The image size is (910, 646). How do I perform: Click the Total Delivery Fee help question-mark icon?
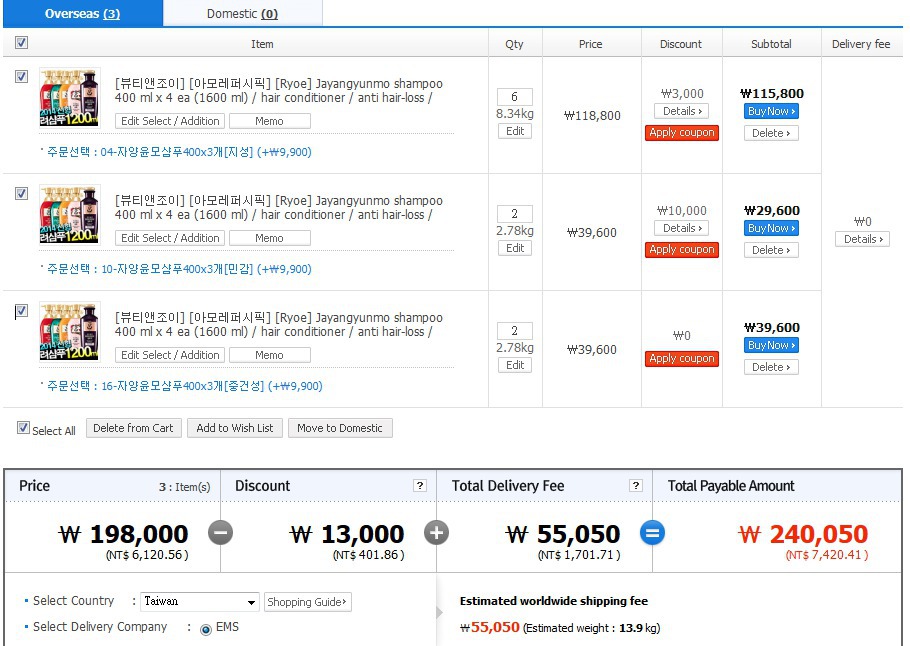(x=636, y=486)
